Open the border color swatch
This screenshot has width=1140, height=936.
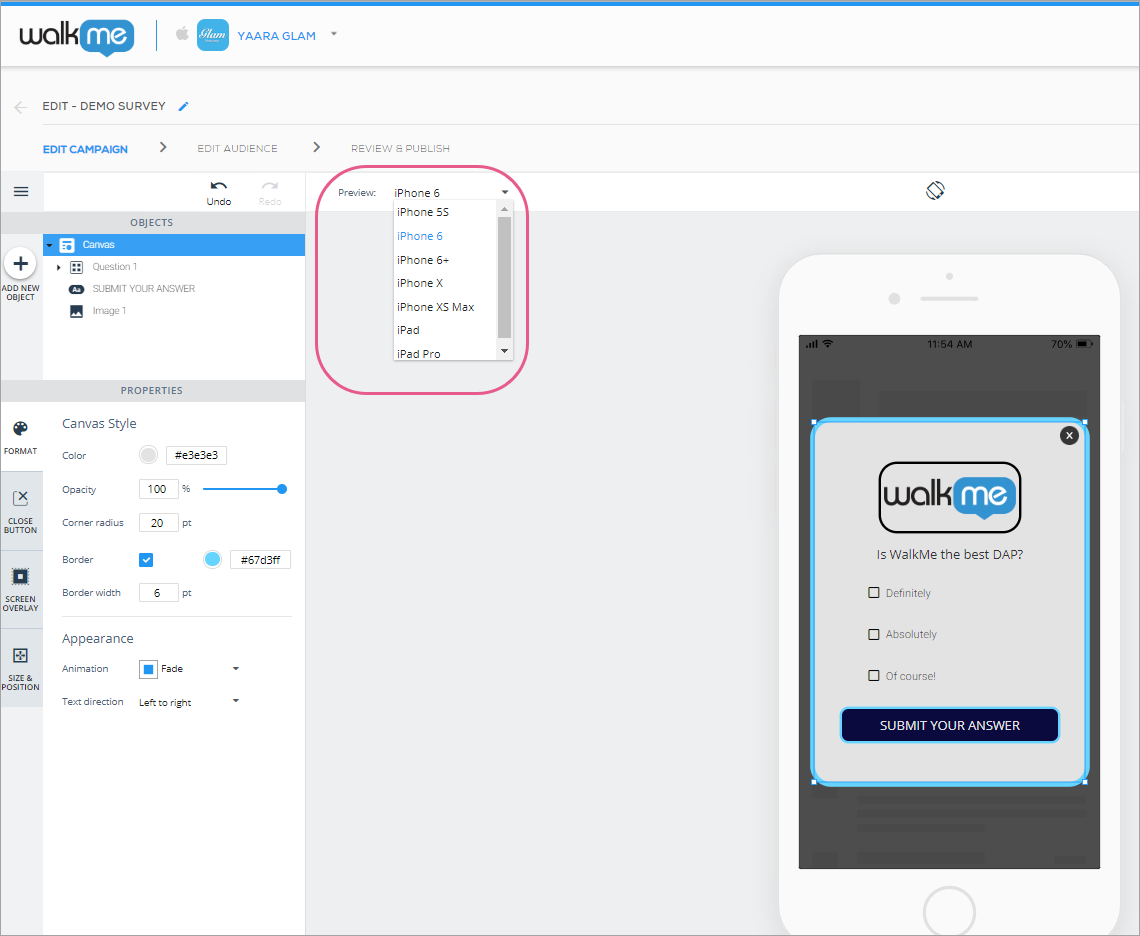212,559
